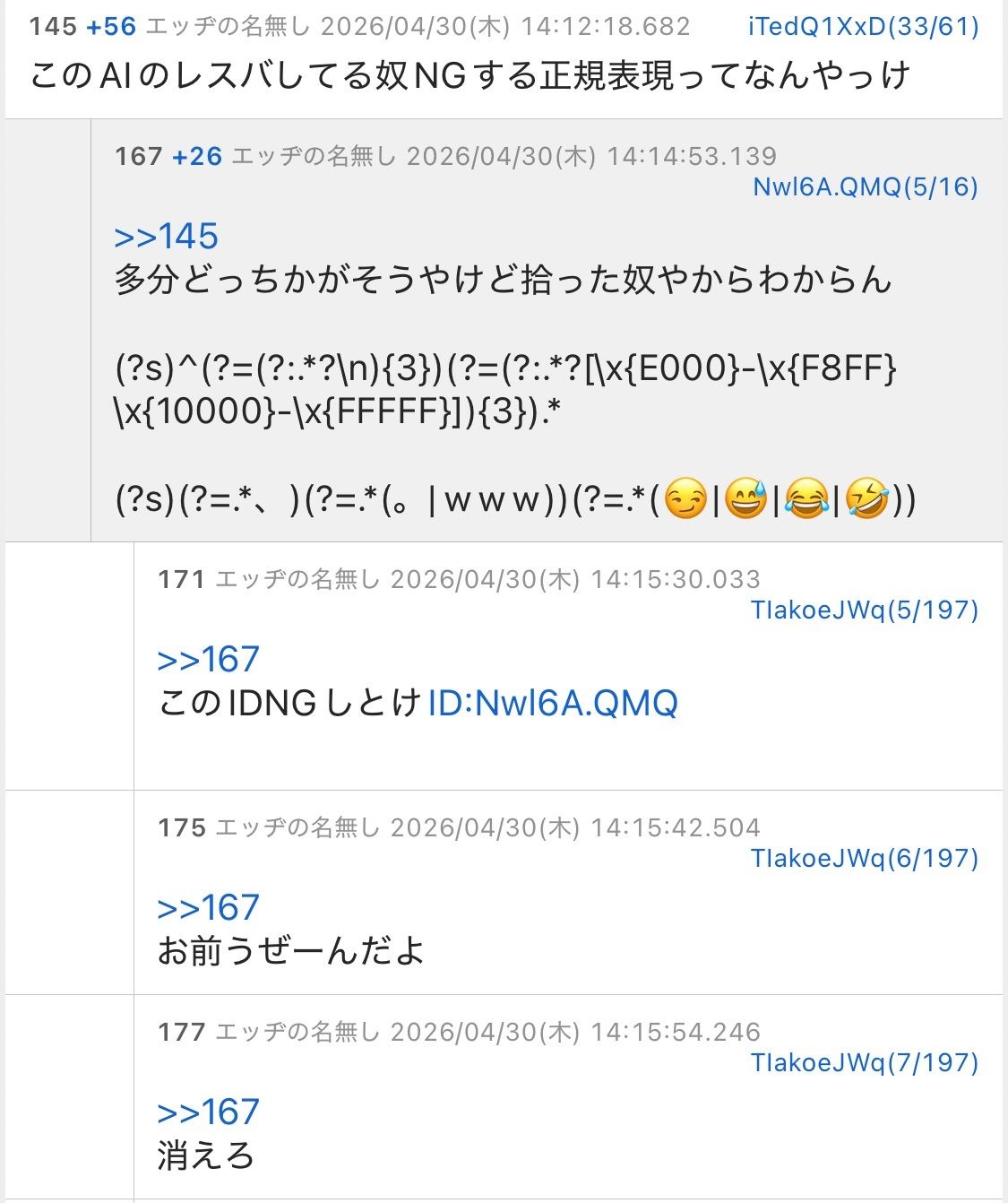Image resolution: width=1008 pixels, height=1203 pixels.
Task: Tap the sweat-smile emoji in post 167
Action: point(746,499)
